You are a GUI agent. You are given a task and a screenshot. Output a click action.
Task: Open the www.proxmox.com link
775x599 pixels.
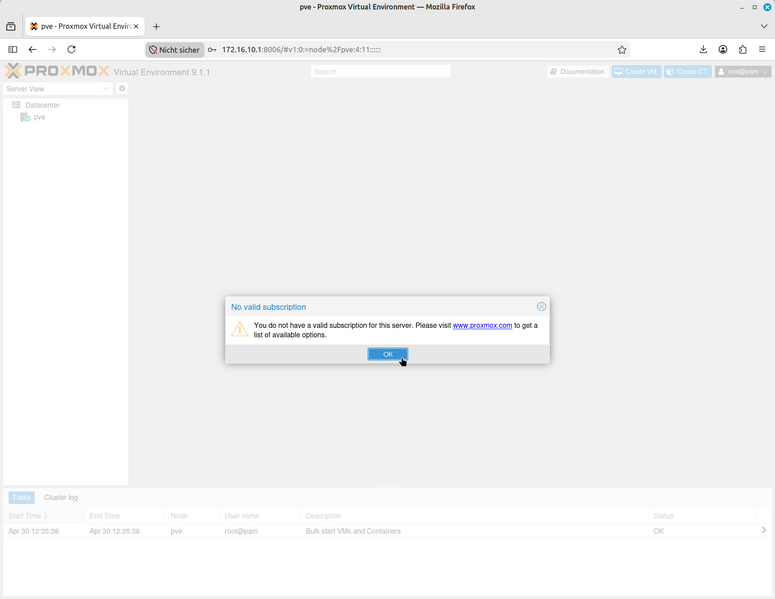click(x=482, y=325)
